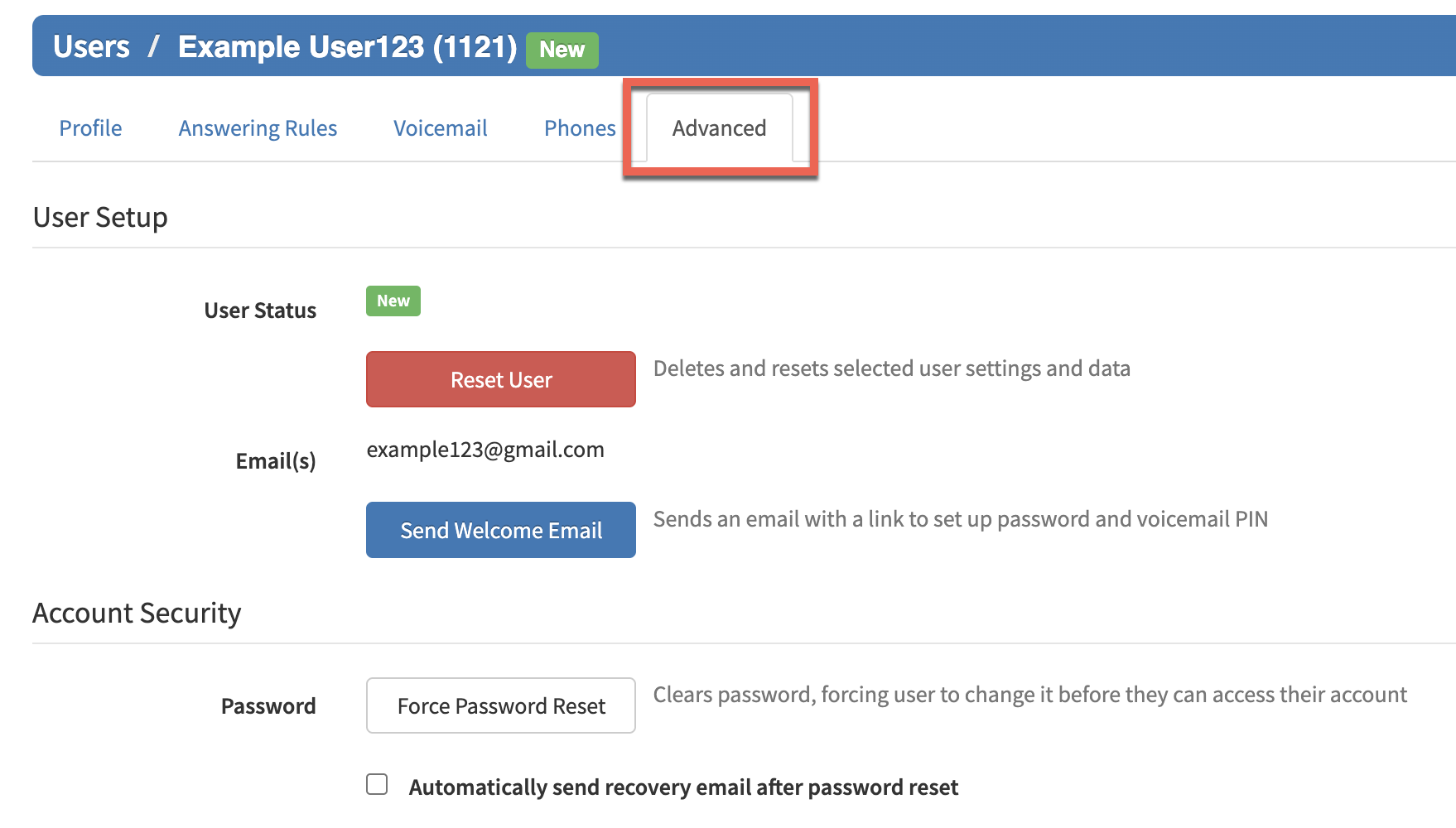Open the Profile tab
Image resolution: width=1456 pixels, height=828 pixels.
coord(90,128)
